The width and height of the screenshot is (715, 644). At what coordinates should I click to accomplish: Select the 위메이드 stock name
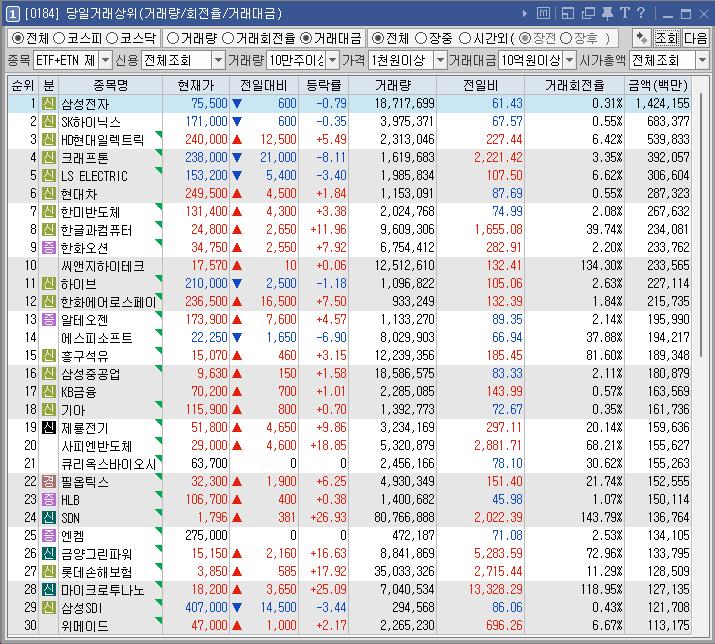[84, 626]
